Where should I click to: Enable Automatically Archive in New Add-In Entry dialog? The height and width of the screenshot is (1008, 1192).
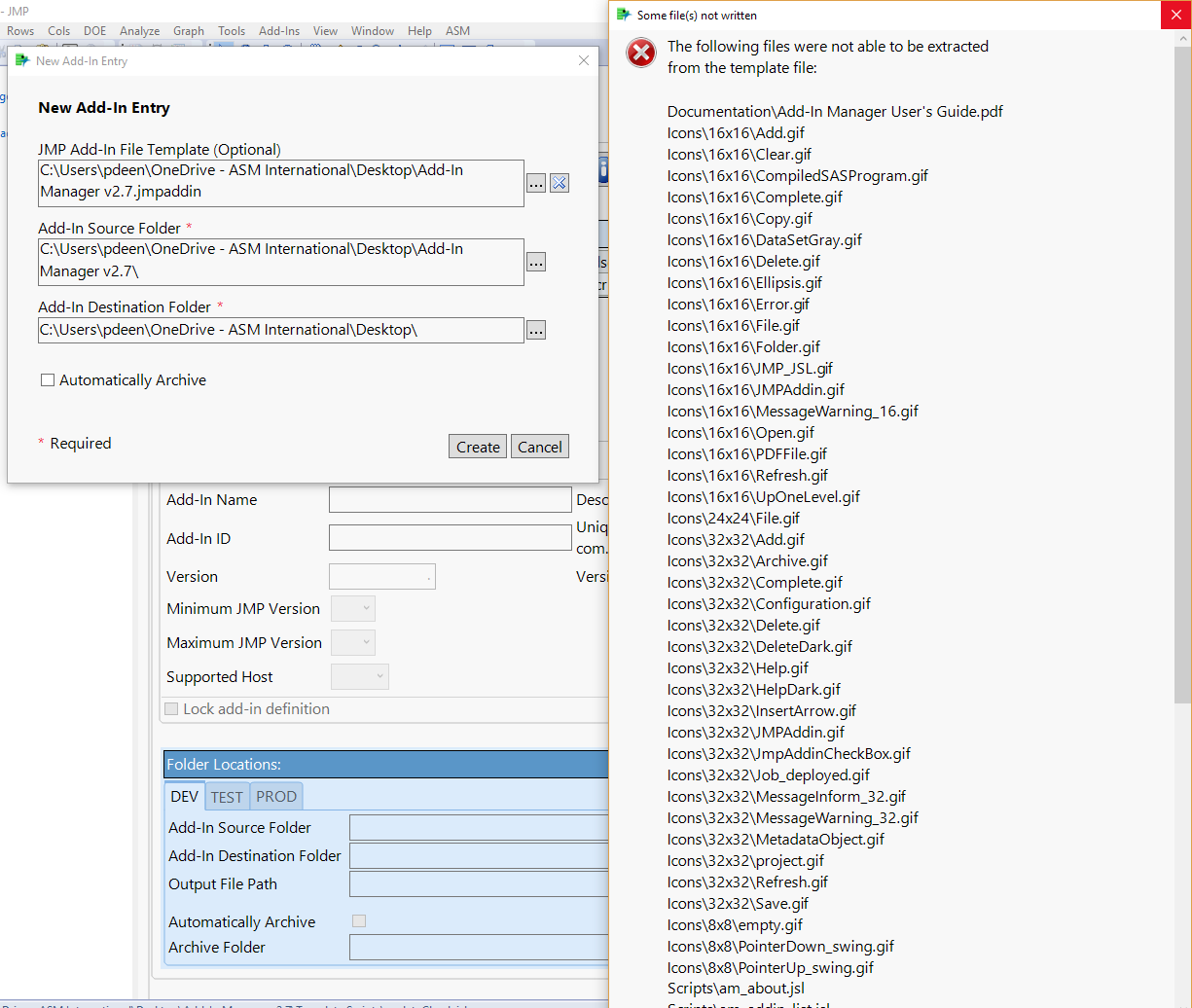click(x=48, y=379)
